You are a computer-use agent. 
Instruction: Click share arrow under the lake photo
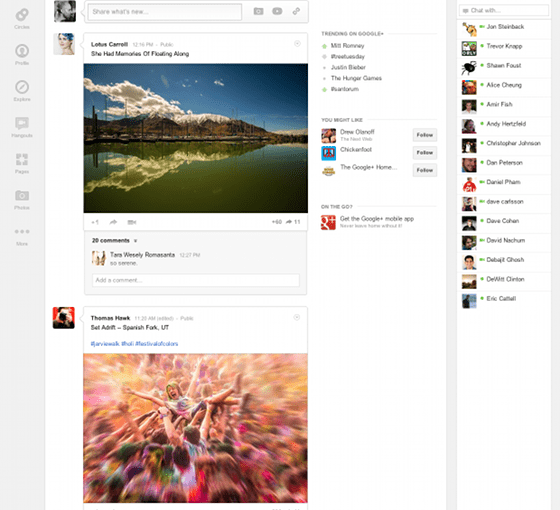113,222
